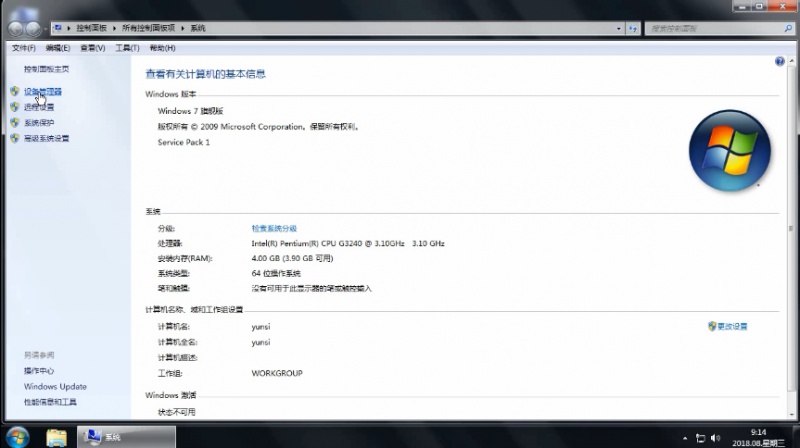Click Service Pack 1 text
The height and width of the screenshot is (448, 800).
(x=184, y=142)
